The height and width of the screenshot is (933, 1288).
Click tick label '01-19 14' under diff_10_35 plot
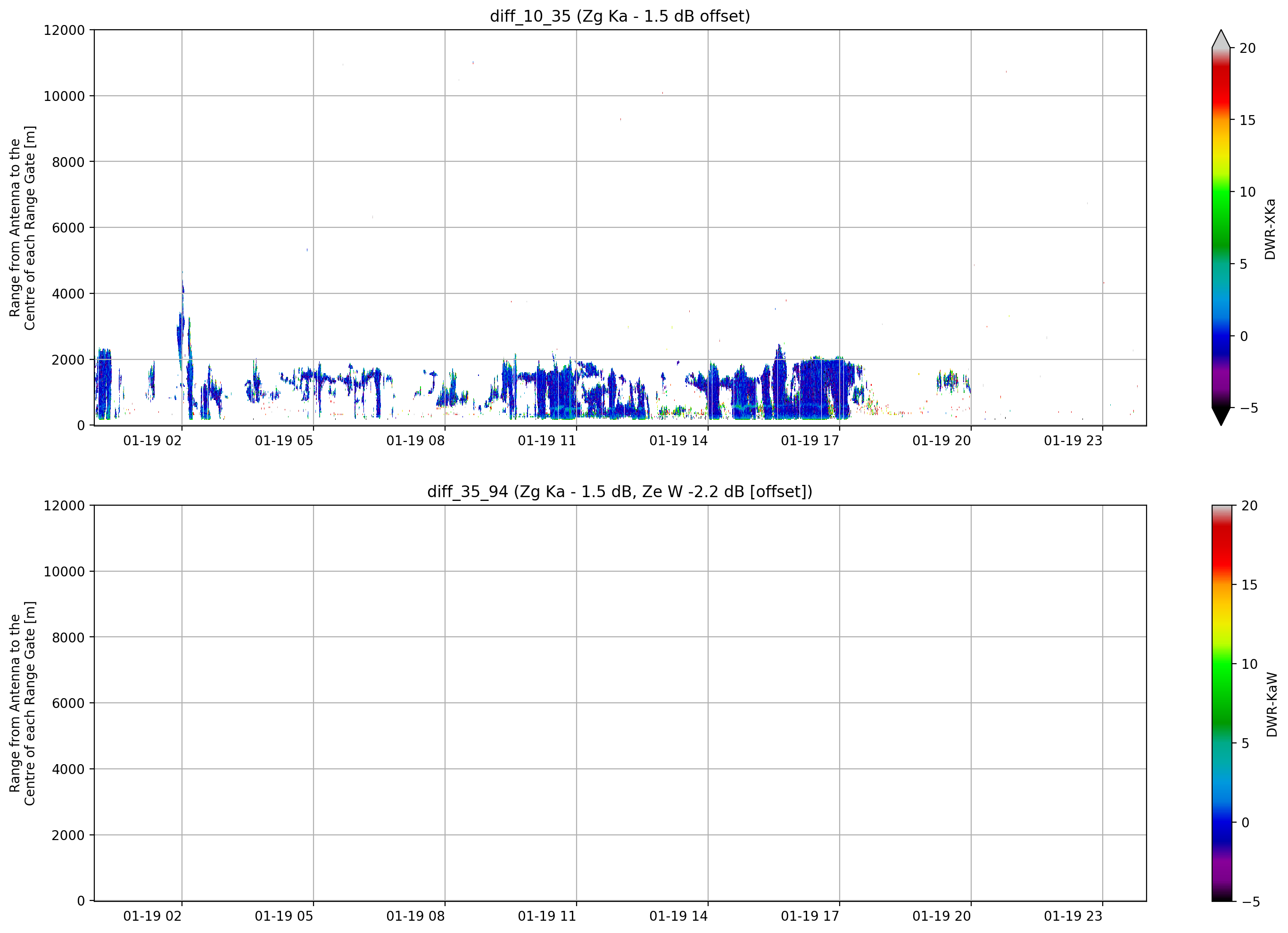click(678, 441)
